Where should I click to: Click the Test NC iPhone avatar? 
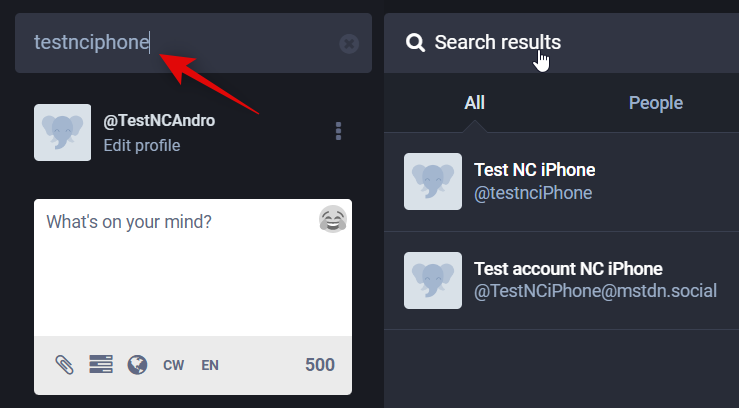point(433,181)
